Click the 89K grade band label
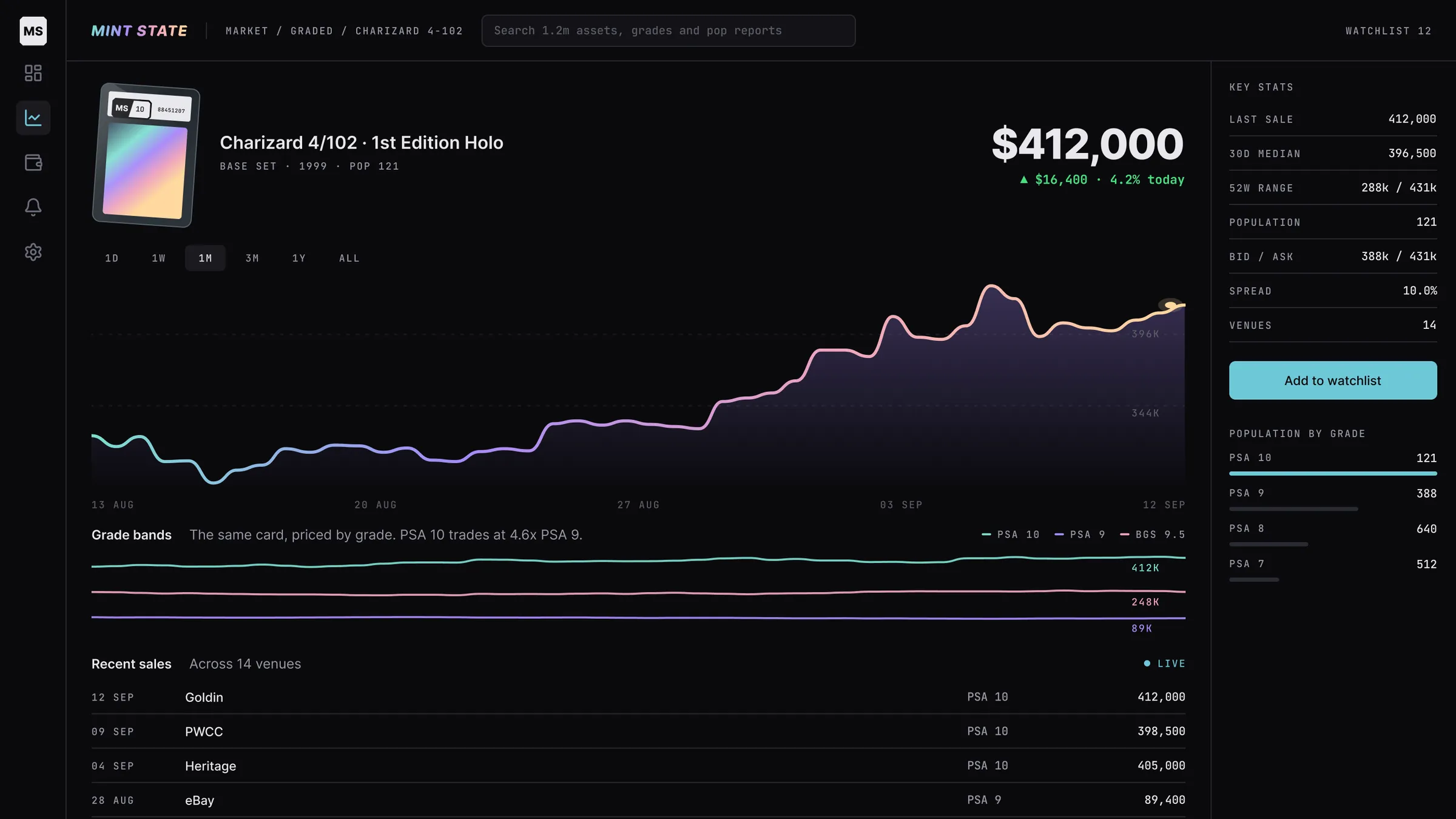The height and width of the screenshot is (819, 1456). (x=1142, y=629)
